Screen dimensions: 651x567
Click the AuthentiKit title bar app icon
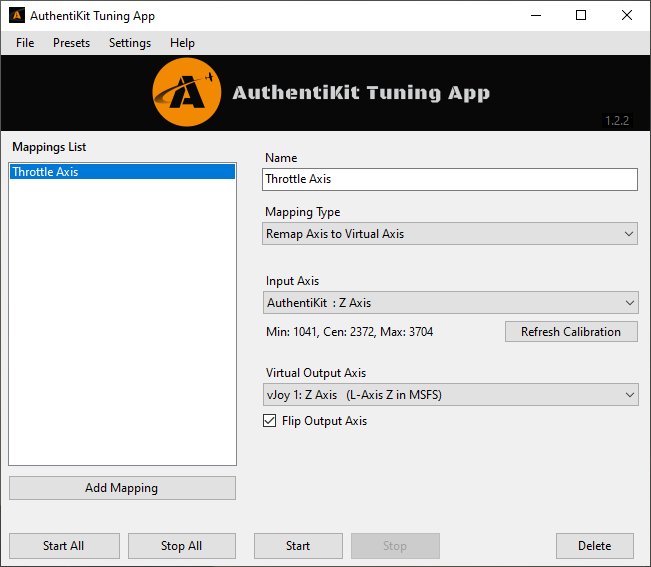(x=17, y=15)
